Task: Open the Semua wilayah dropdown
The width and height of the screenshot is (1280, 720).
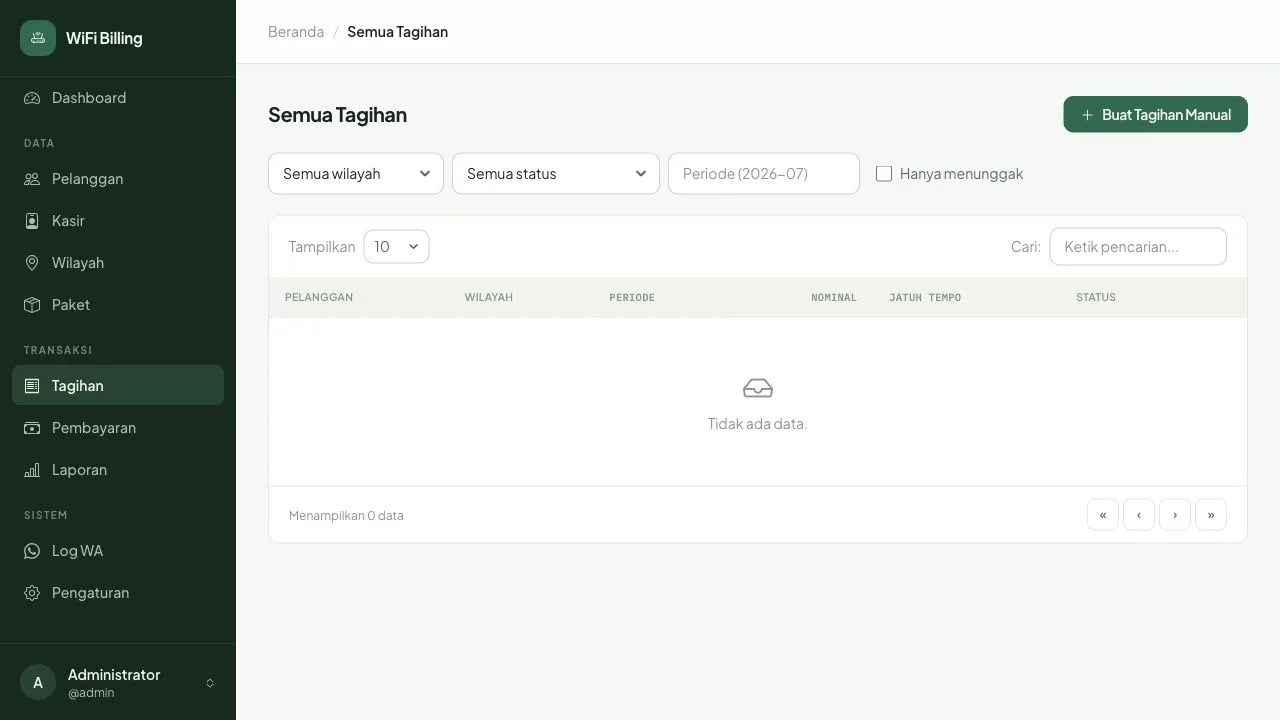Action: [356, 174]
